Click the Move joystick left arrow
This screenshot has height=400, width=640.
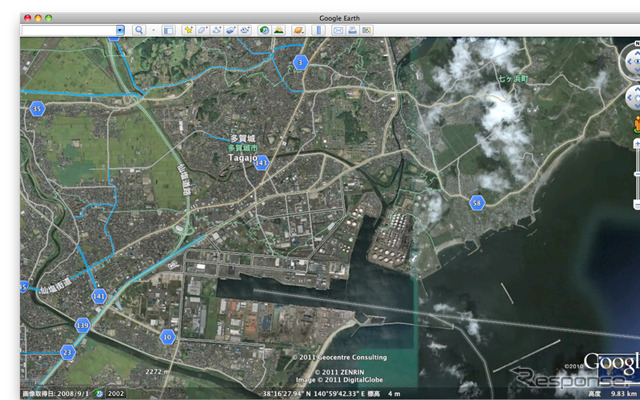[629, 98]
